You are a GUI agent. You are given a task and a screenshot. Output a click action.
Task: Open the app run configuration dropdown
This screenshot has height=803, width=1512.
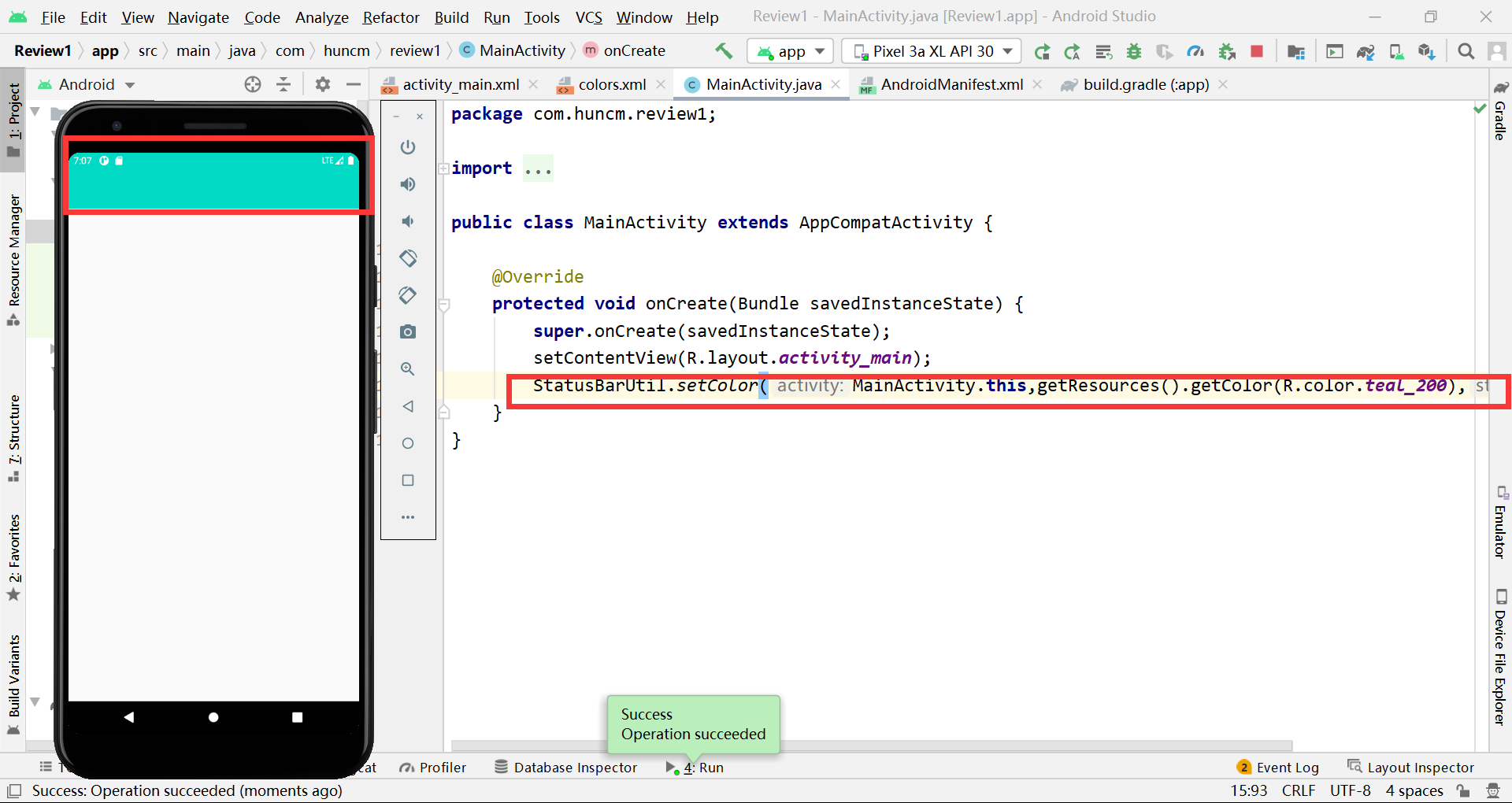pyautogui.click(x=790, y=51)
